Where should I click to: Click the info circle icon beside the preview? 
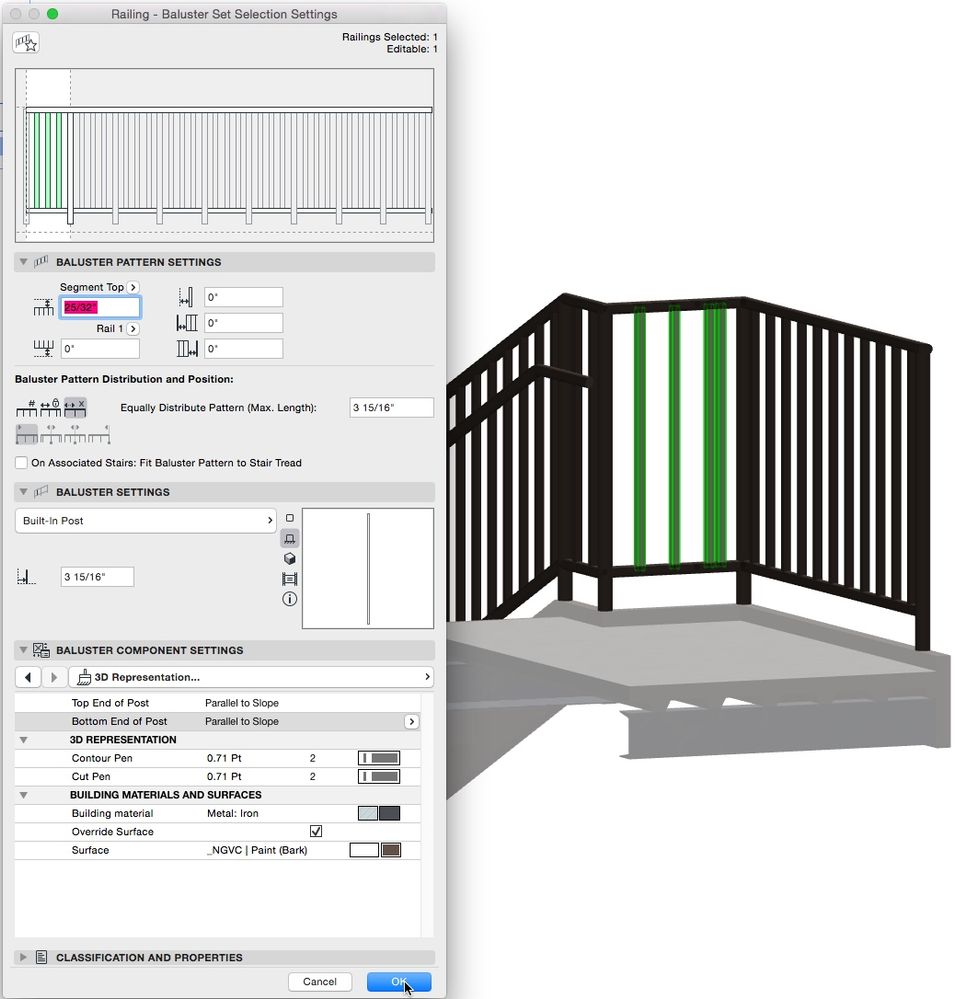(x=290, y=598)
